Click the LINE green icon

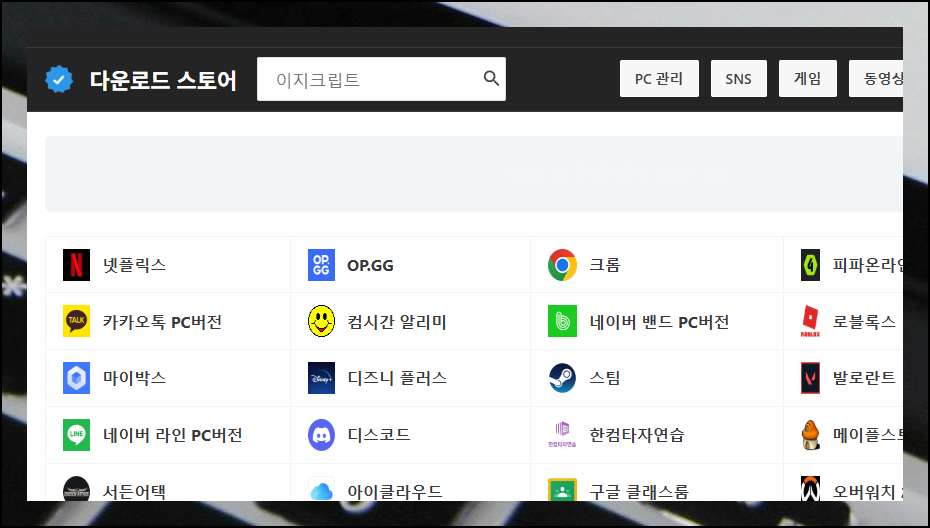tap(77, 435)
